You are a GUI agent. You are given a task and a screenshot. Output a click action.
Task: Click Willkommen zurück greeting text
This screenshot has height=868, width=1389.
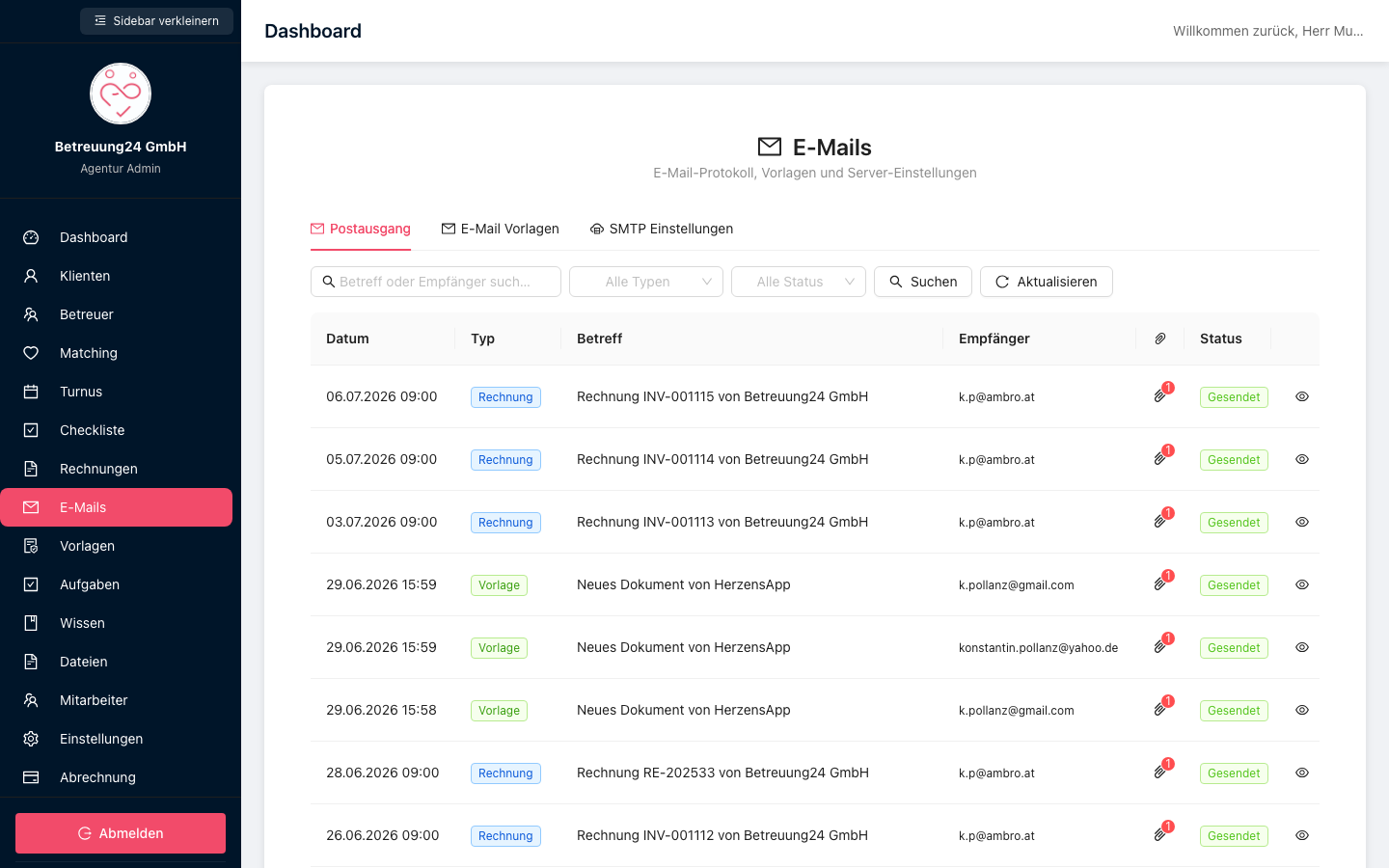coord(1267,31)
